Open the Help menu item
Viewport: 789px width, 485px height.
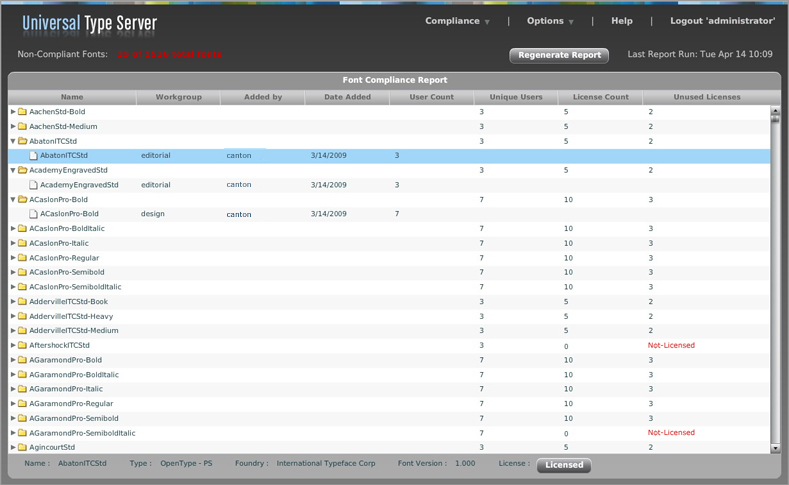tap(622, 21)
